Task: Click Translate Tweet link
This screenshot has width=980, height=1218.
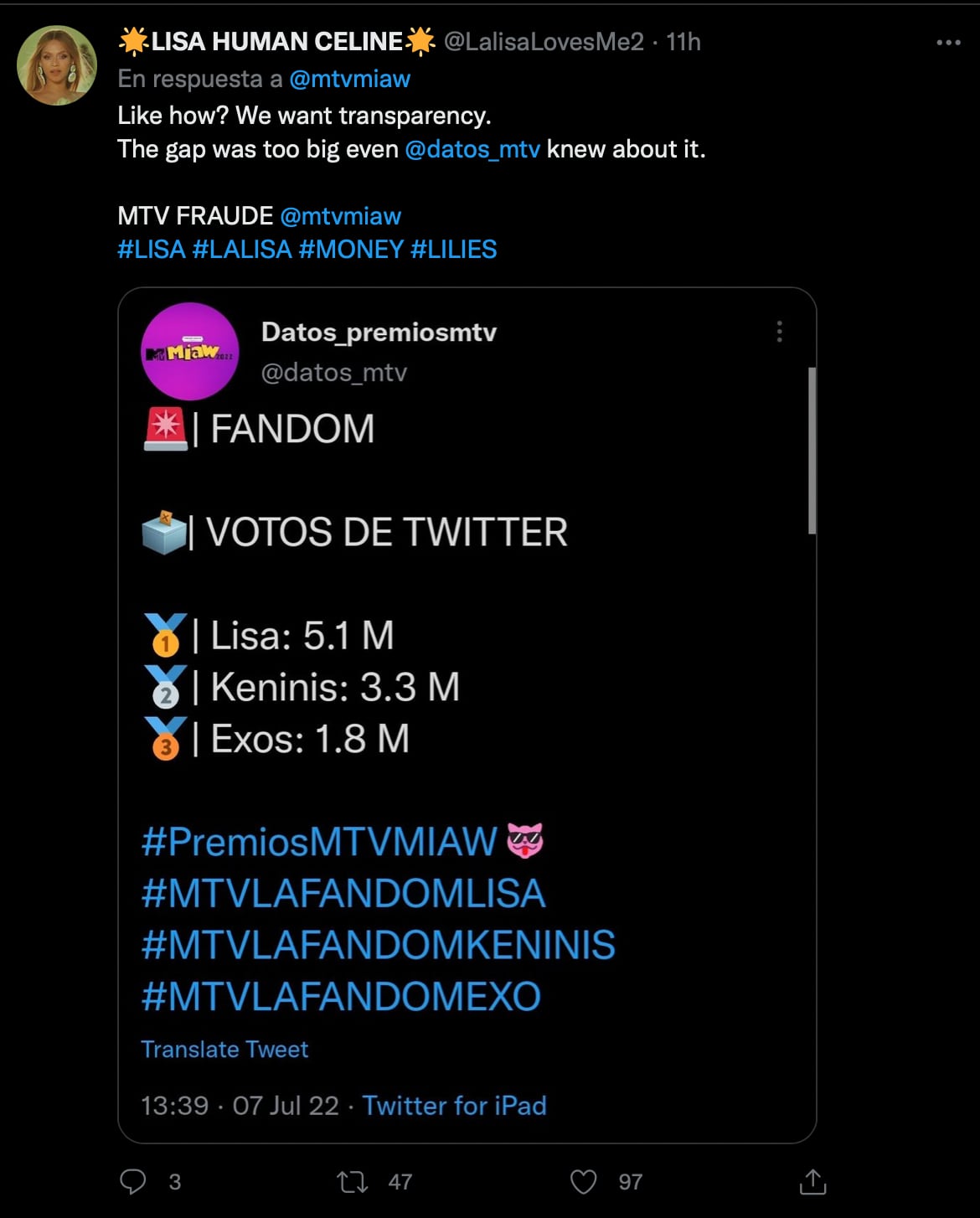Action: click(224, 1050)
